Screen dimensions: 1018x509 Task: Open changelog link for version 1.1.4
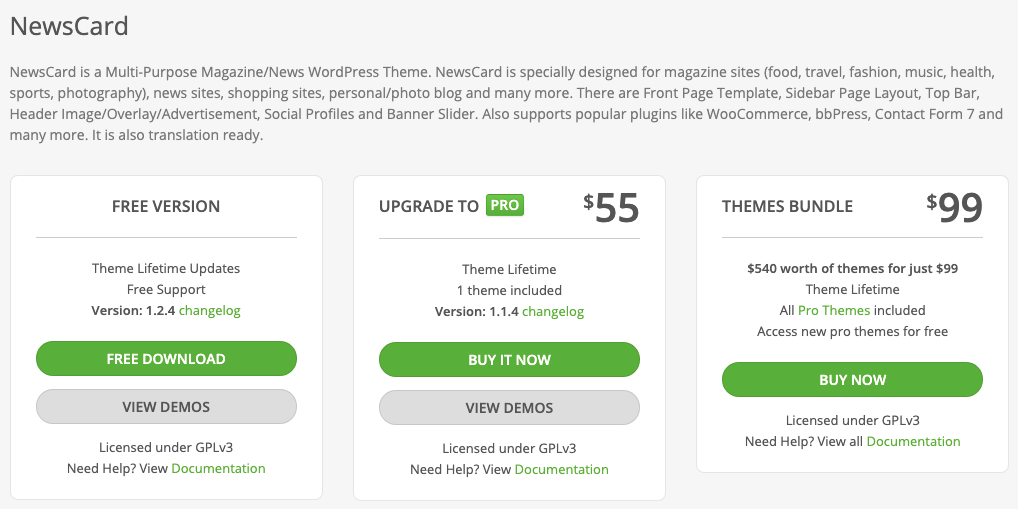553,311
